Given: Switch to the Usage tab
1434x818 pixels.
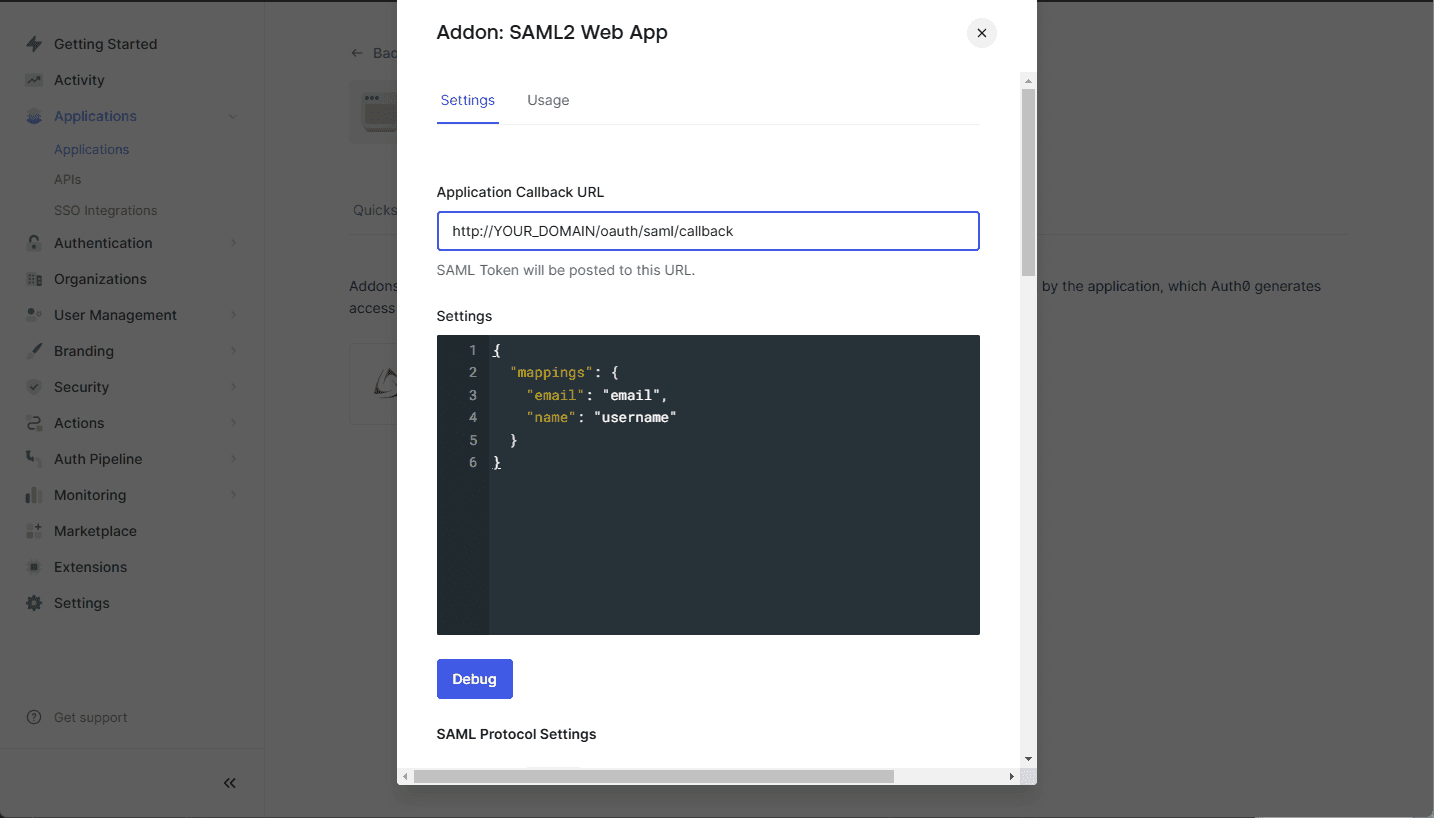Looking at the screenshot, I should pos(548,100).
